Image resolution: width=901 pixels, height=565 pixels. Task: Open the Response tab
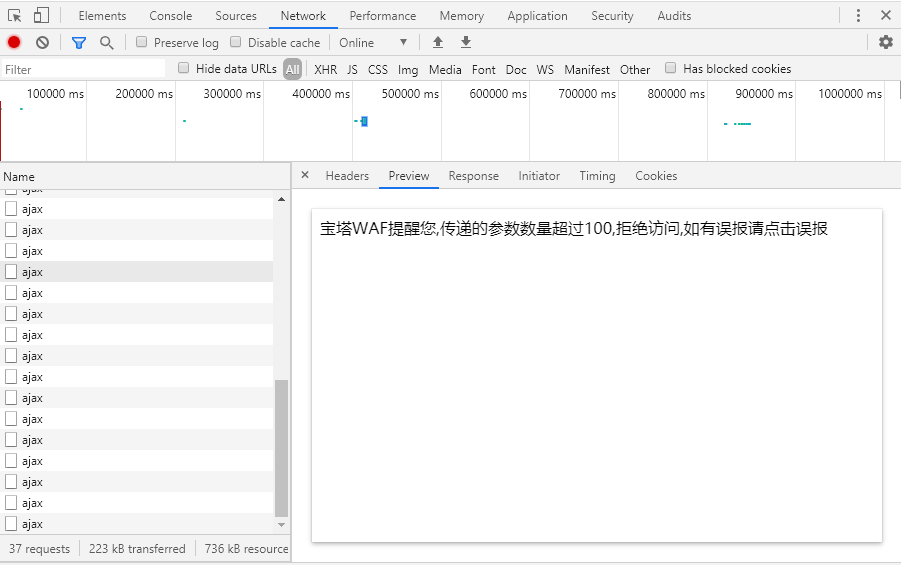[473, 176]
